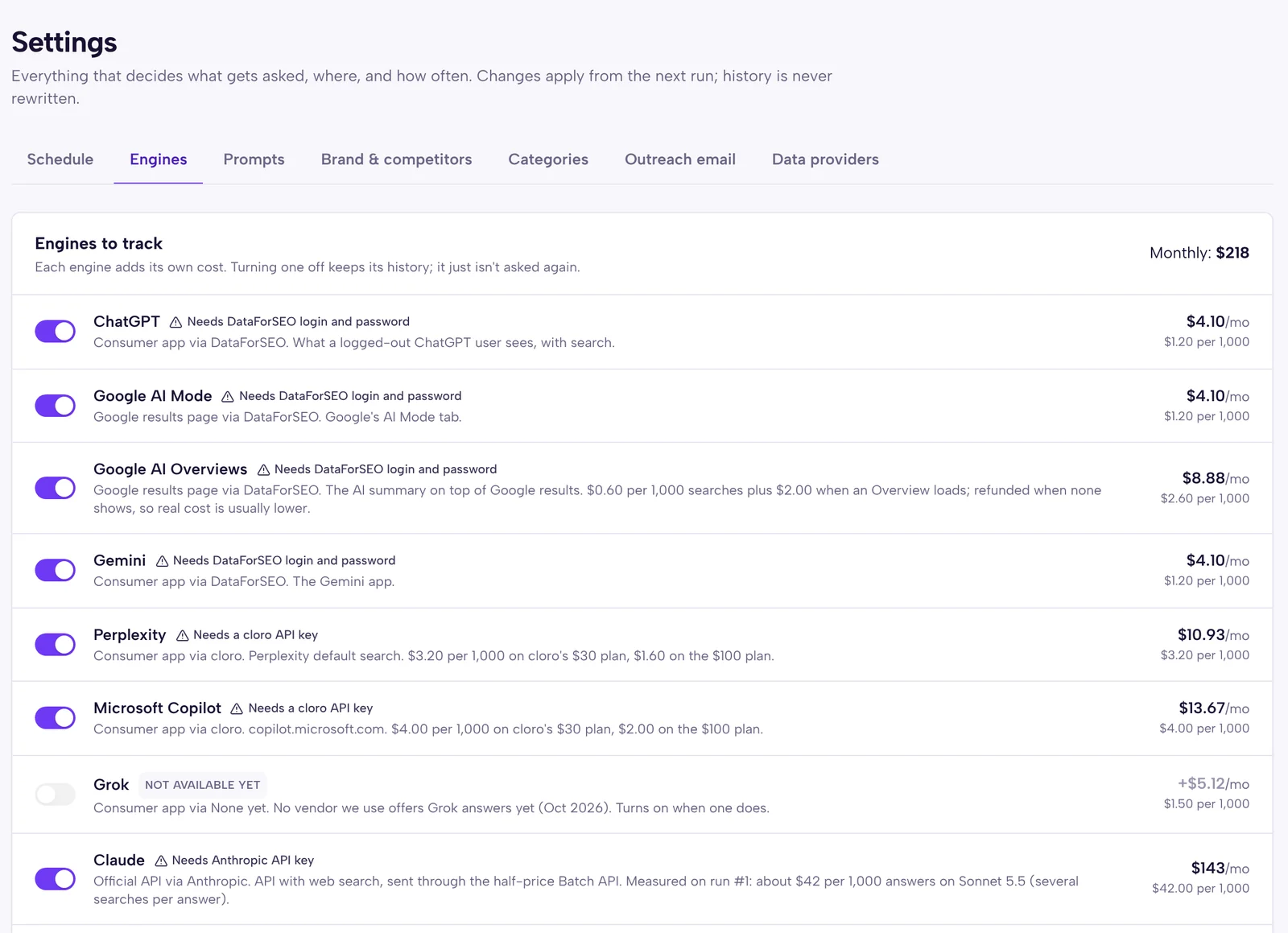Switch off Google AI Overviews tracking
The height and width of the screenshot is (933, 1288).
[55, 488]
